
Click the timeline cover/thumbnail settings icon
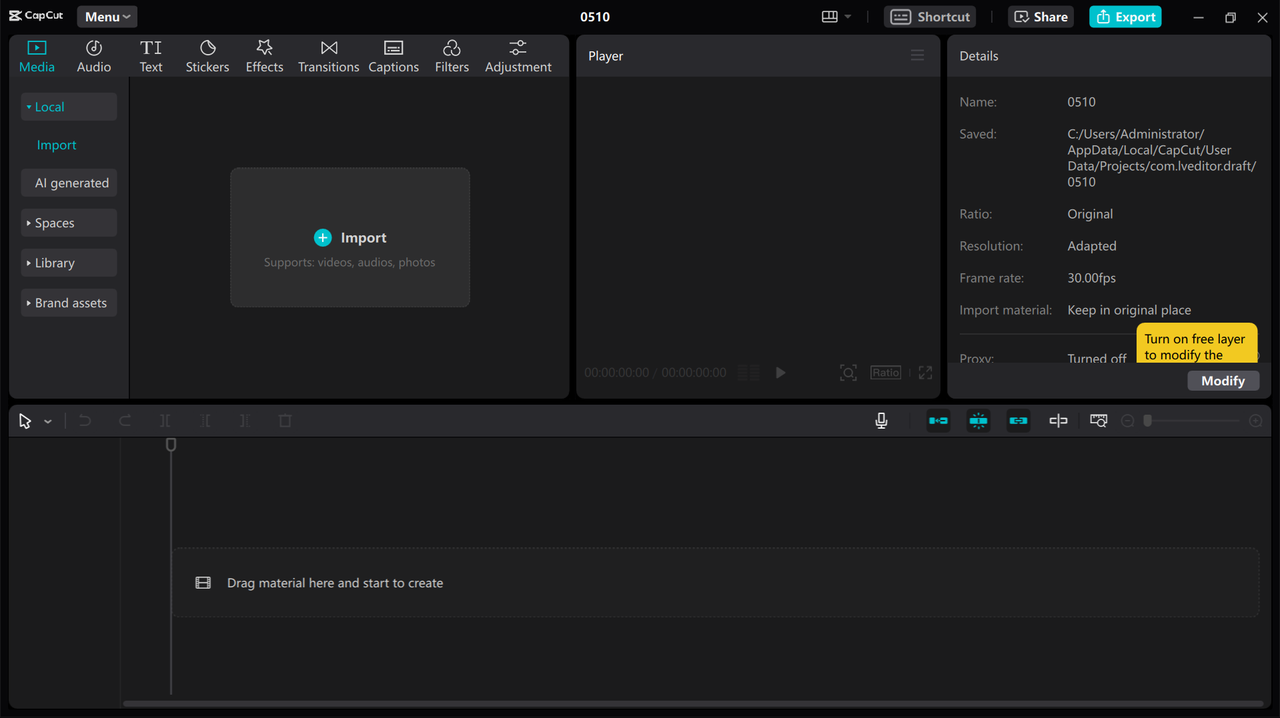pyautogui.click(x=1098, y=421)
